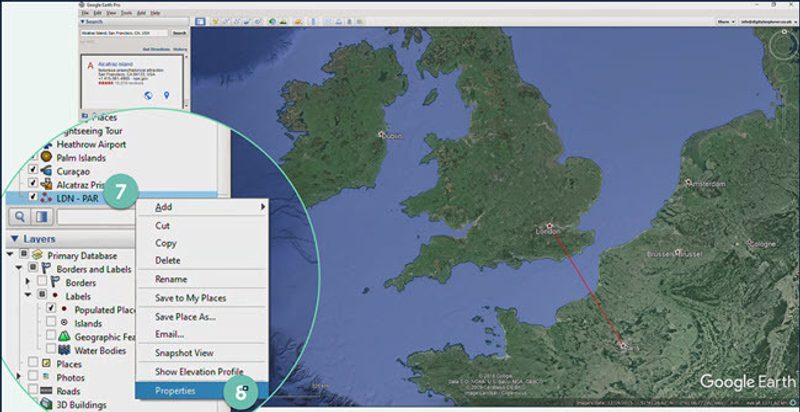800x412 pixels.
Task: Click the Email toolbar icon
Action: [x=328, y=21]
